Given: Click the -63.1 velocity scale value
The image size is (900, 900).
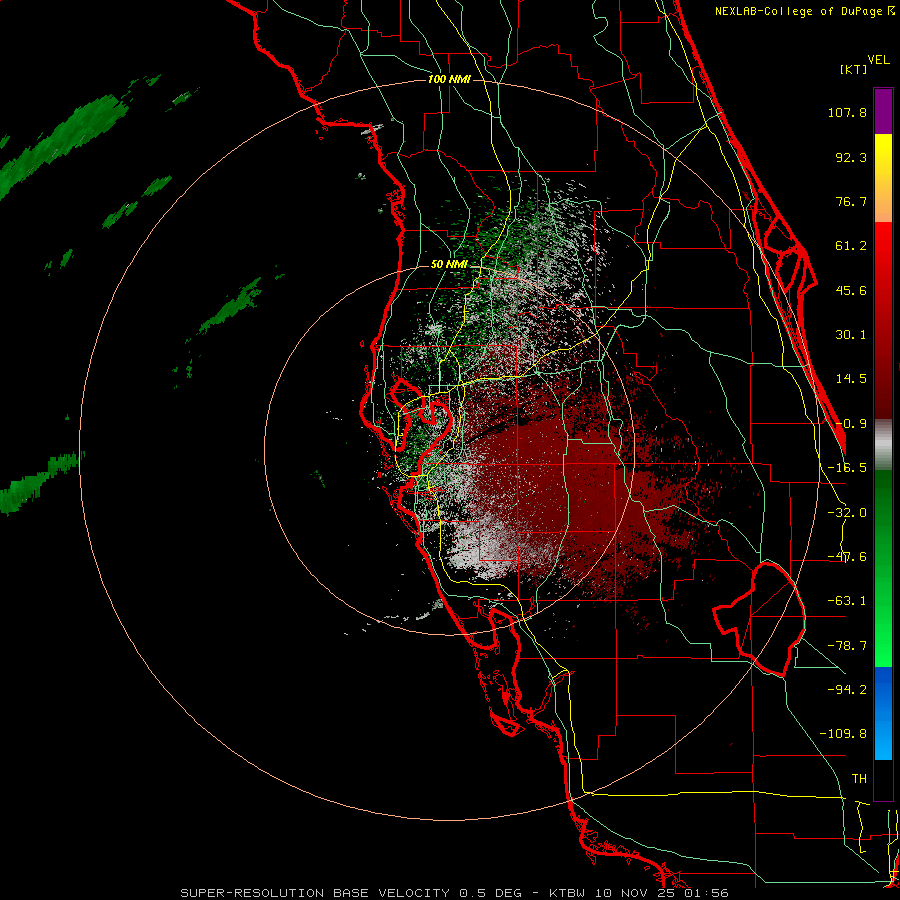Looking at the screenshot, I should 847,601.
